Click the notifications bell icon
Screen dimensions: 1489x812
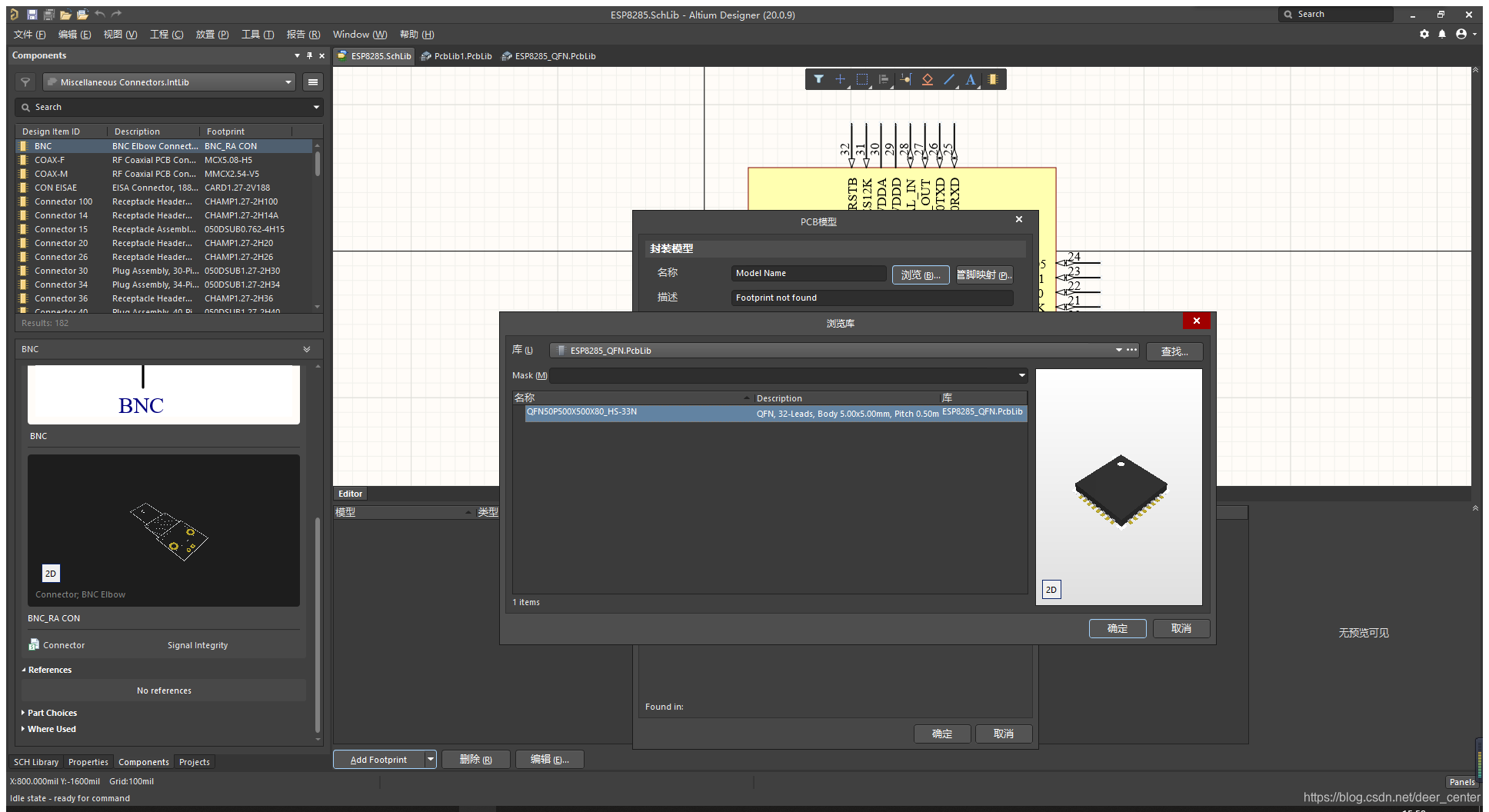(1442, 34)
